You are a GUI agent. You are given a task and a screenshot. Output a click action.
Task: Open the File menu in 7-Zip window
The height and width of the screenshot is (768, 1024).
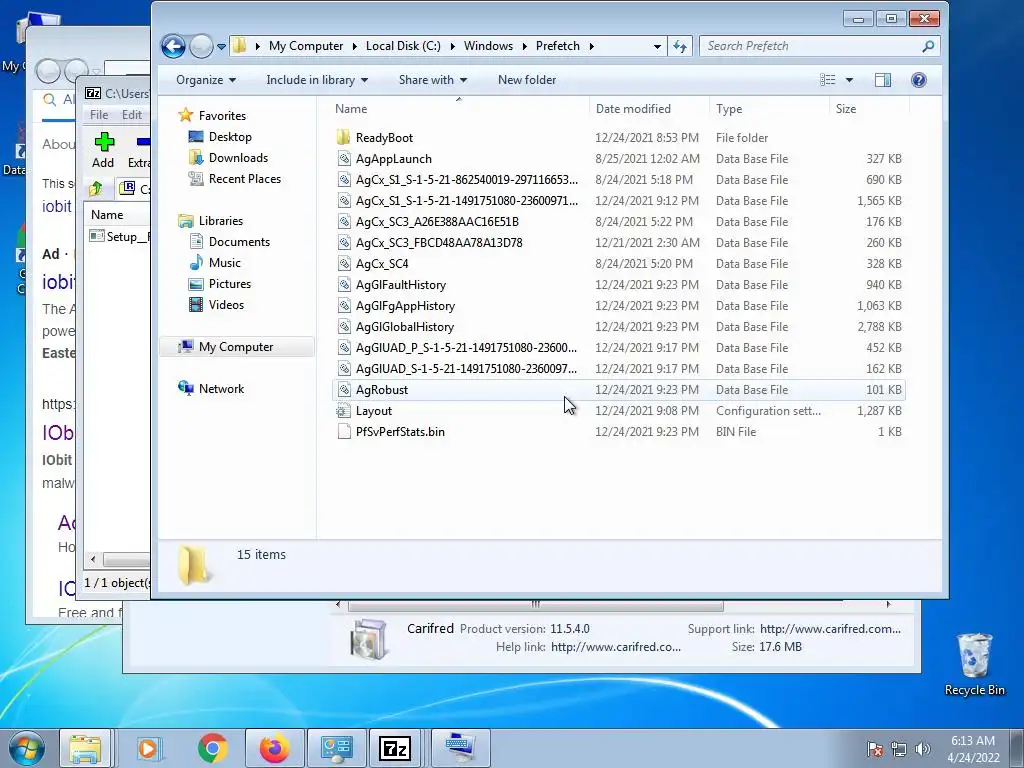tap(99, 115)
